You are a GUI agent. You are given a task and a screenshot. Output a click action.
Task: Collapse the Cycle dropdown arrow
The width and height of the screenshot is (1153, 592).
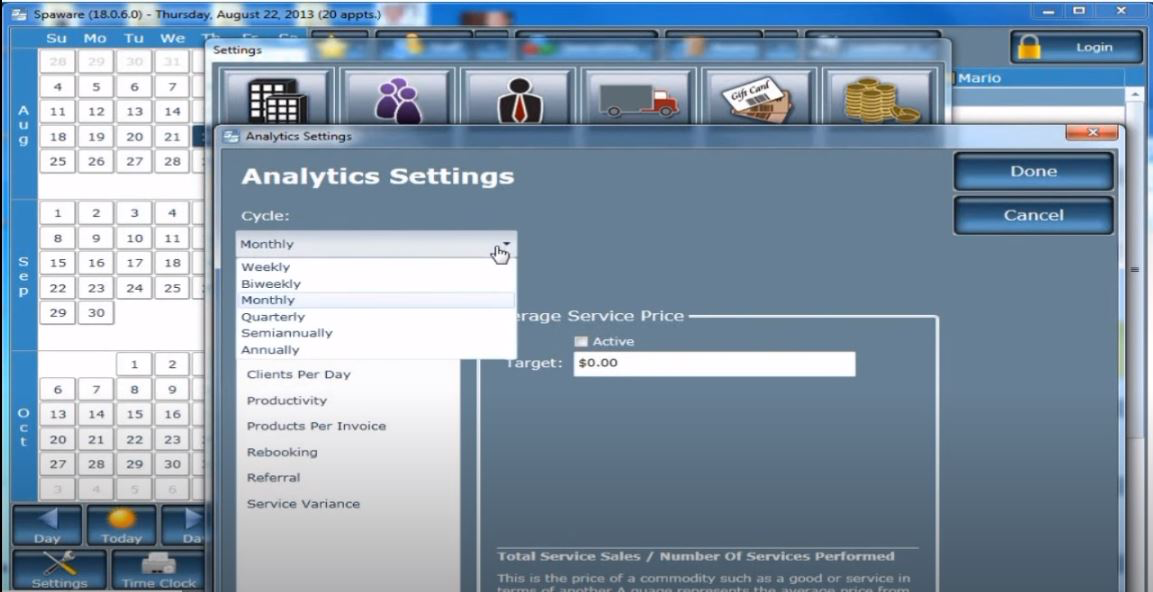click(506, 244)
